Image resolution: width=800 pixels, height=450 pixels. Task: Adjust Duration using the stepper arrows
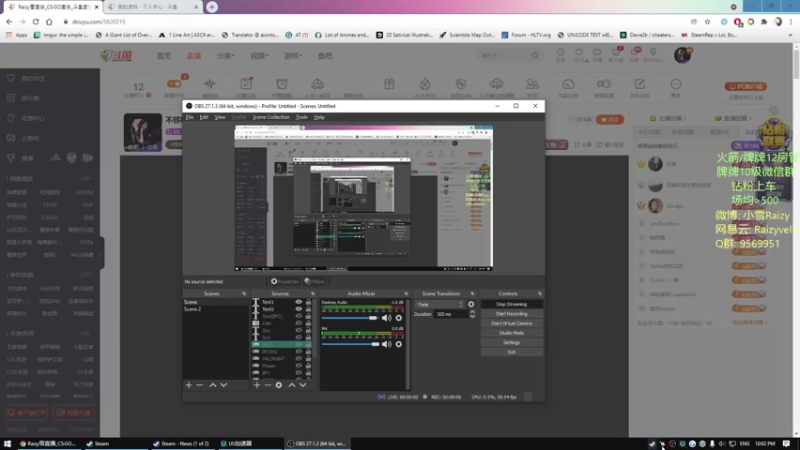tap(472, 314)
